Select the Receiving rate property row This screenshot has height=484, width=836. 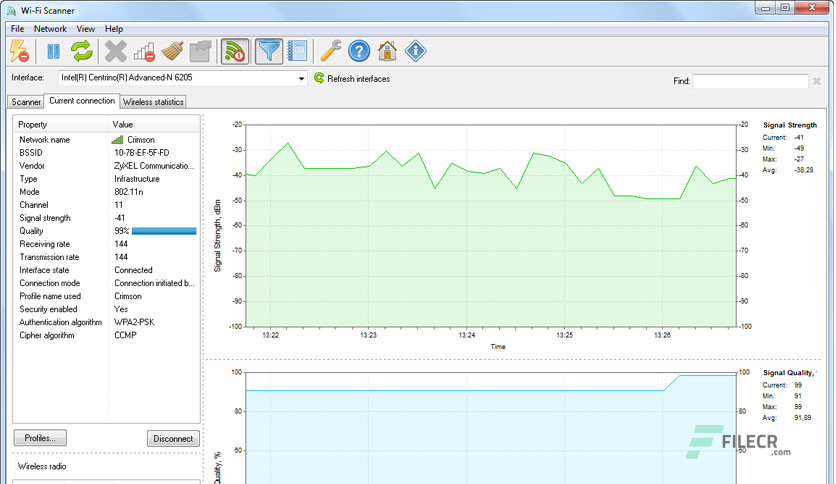pos(107,244)
